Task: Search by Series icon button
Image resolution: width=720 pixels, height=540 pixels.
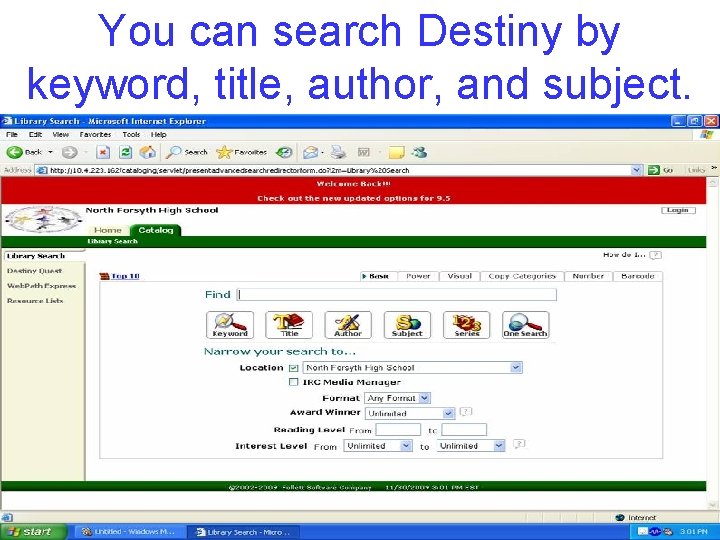Action: pos(467,325)
